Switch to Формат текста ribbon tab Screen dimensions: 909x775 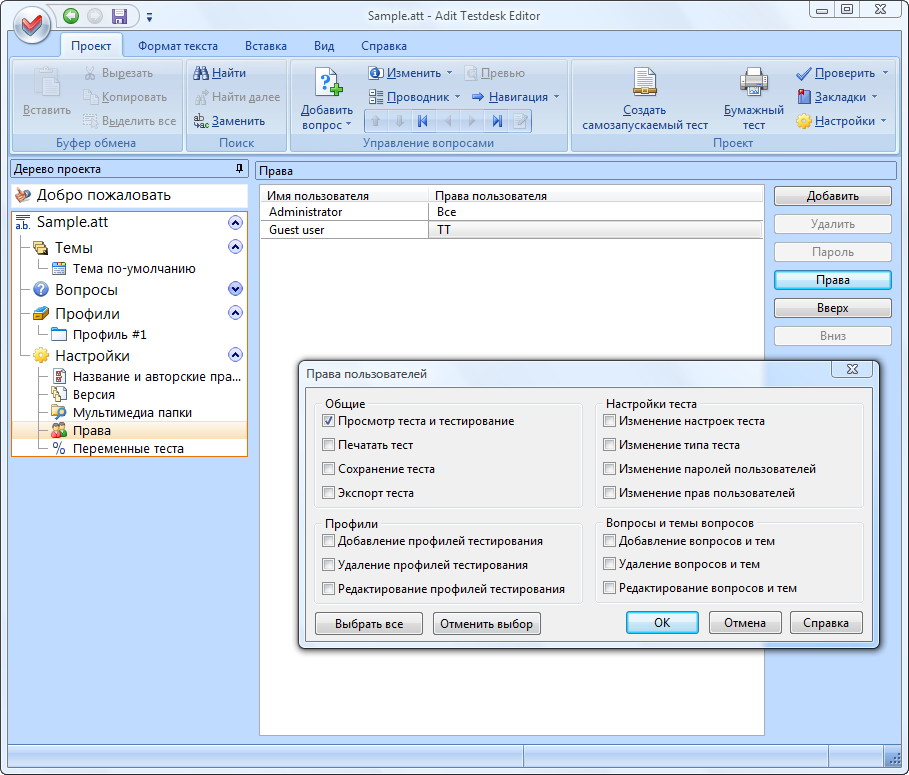coord(178,46)
